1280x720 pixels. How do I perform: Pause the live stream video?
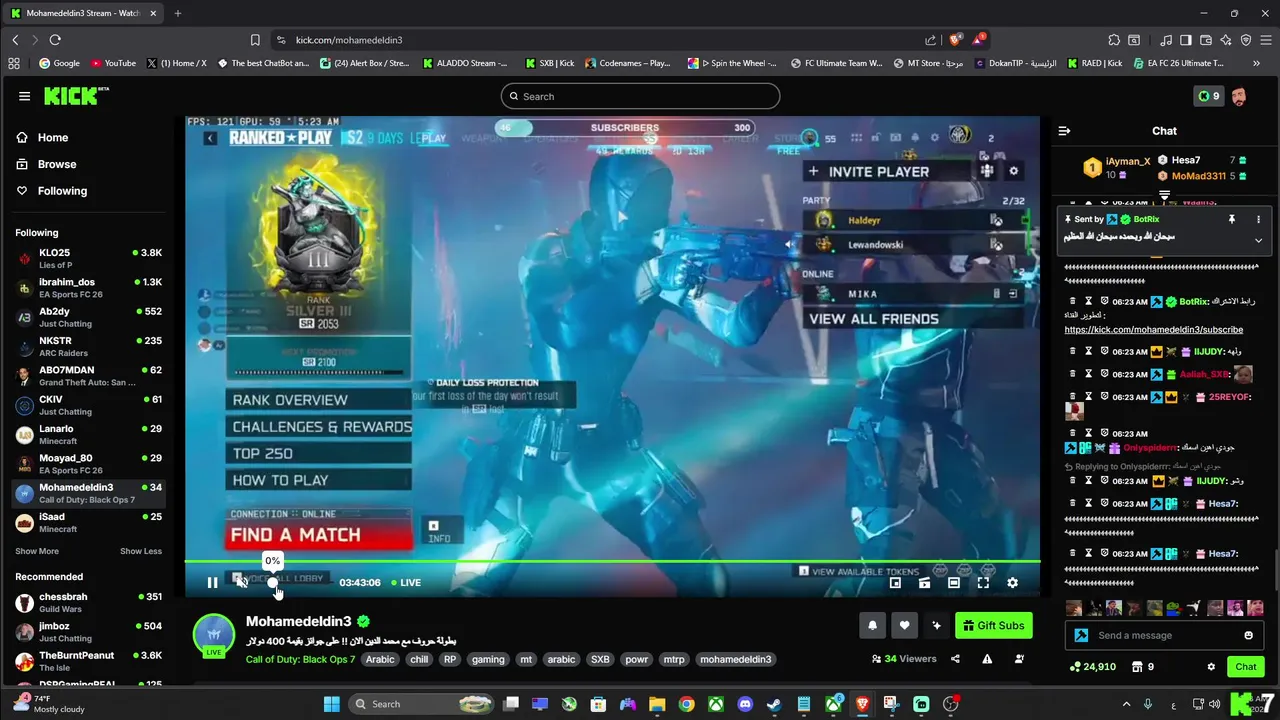[212, 582]
